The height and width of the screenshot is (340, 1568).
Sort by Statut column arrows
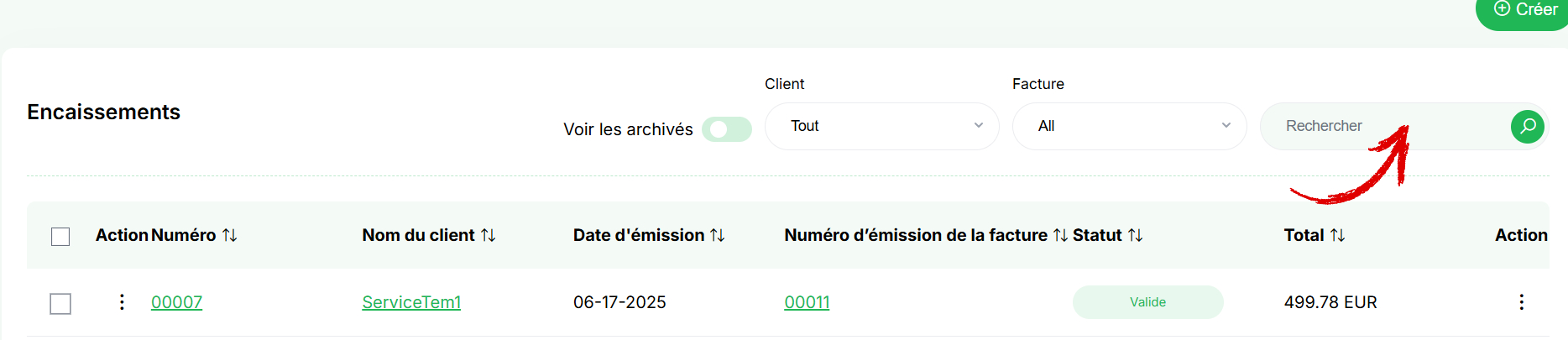click(x=1135, y=236)
